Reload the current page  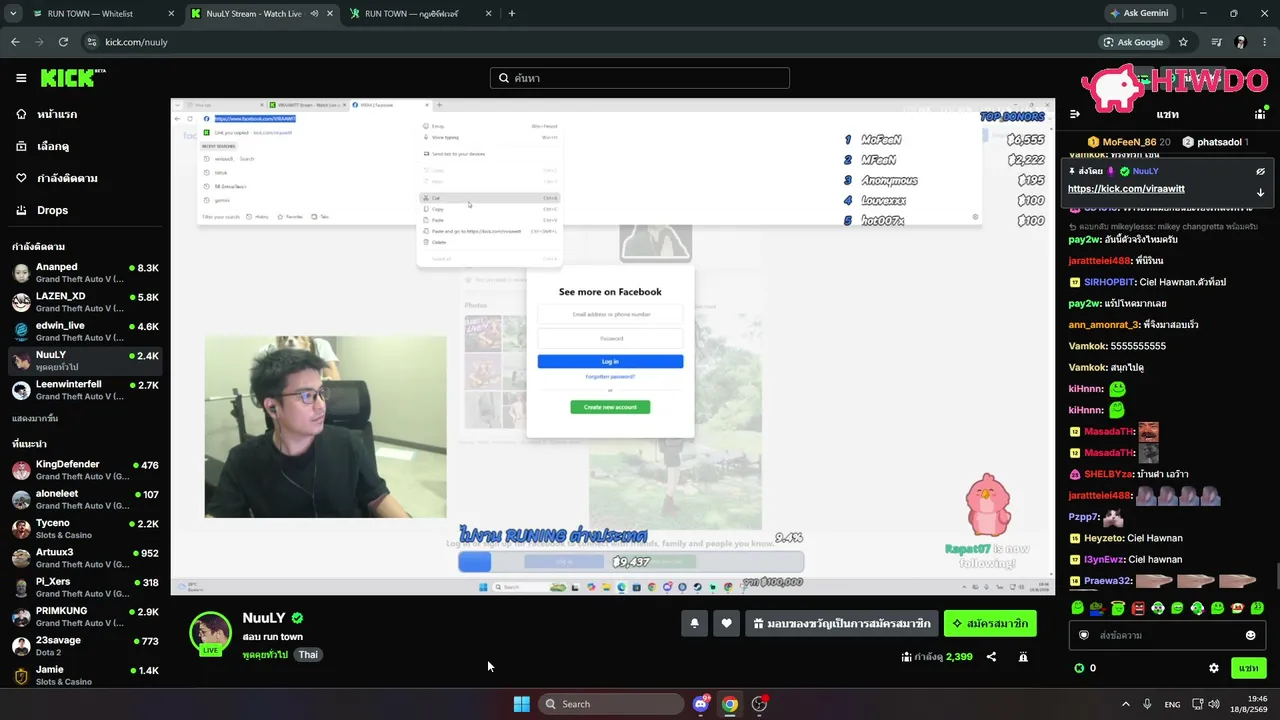pyautogui.click(x=63, y=42)
